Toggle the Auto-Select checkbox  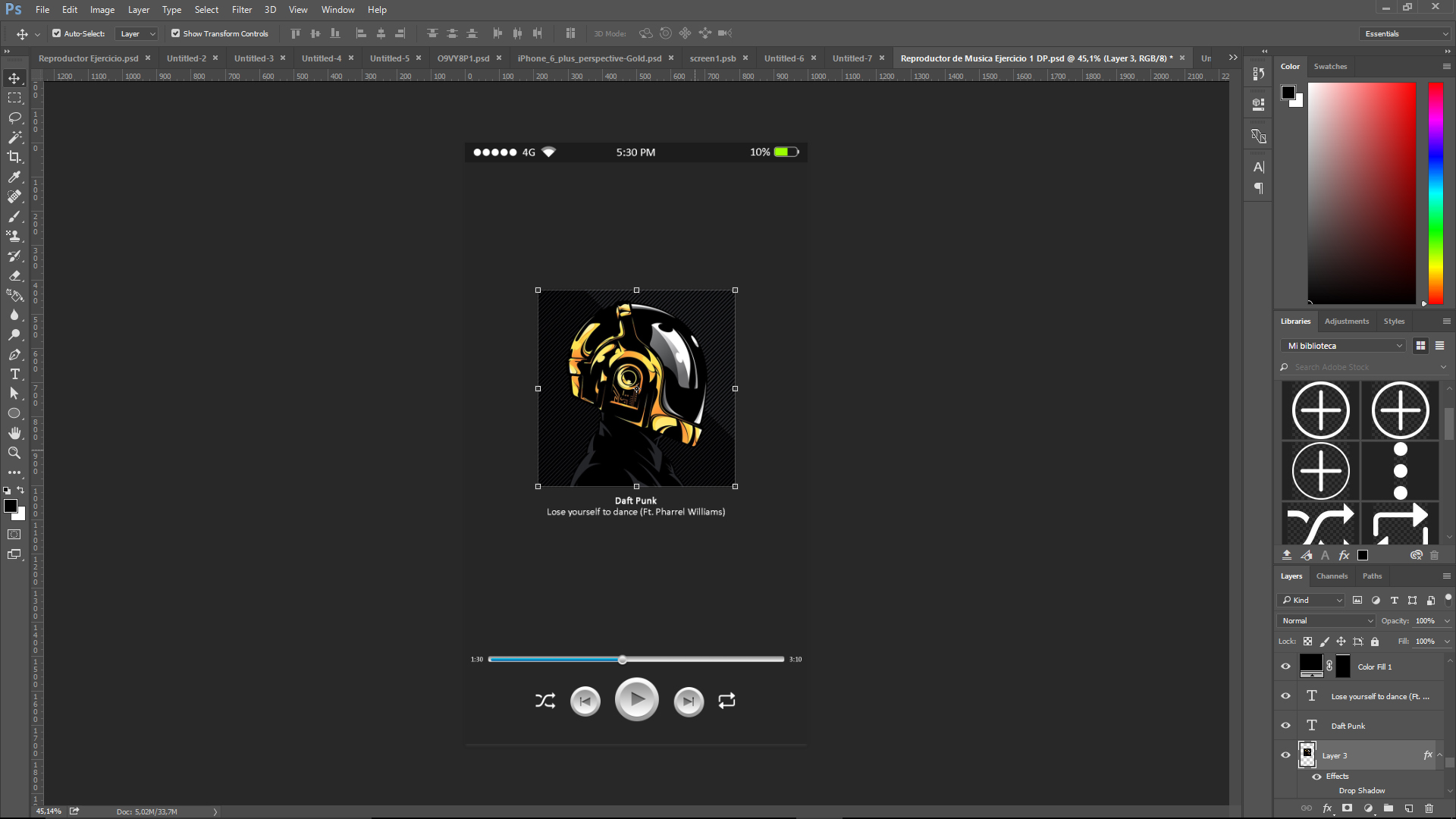point(57,33)
